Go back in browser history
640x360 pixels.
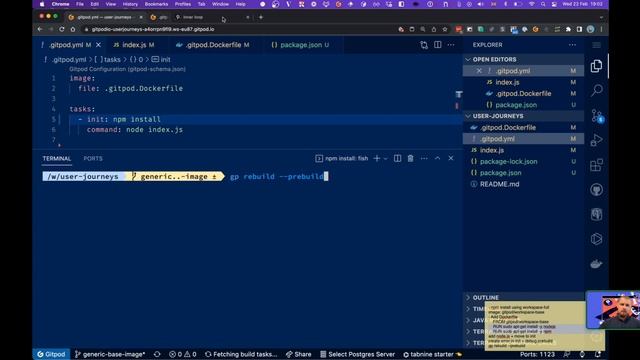(40, 29)
